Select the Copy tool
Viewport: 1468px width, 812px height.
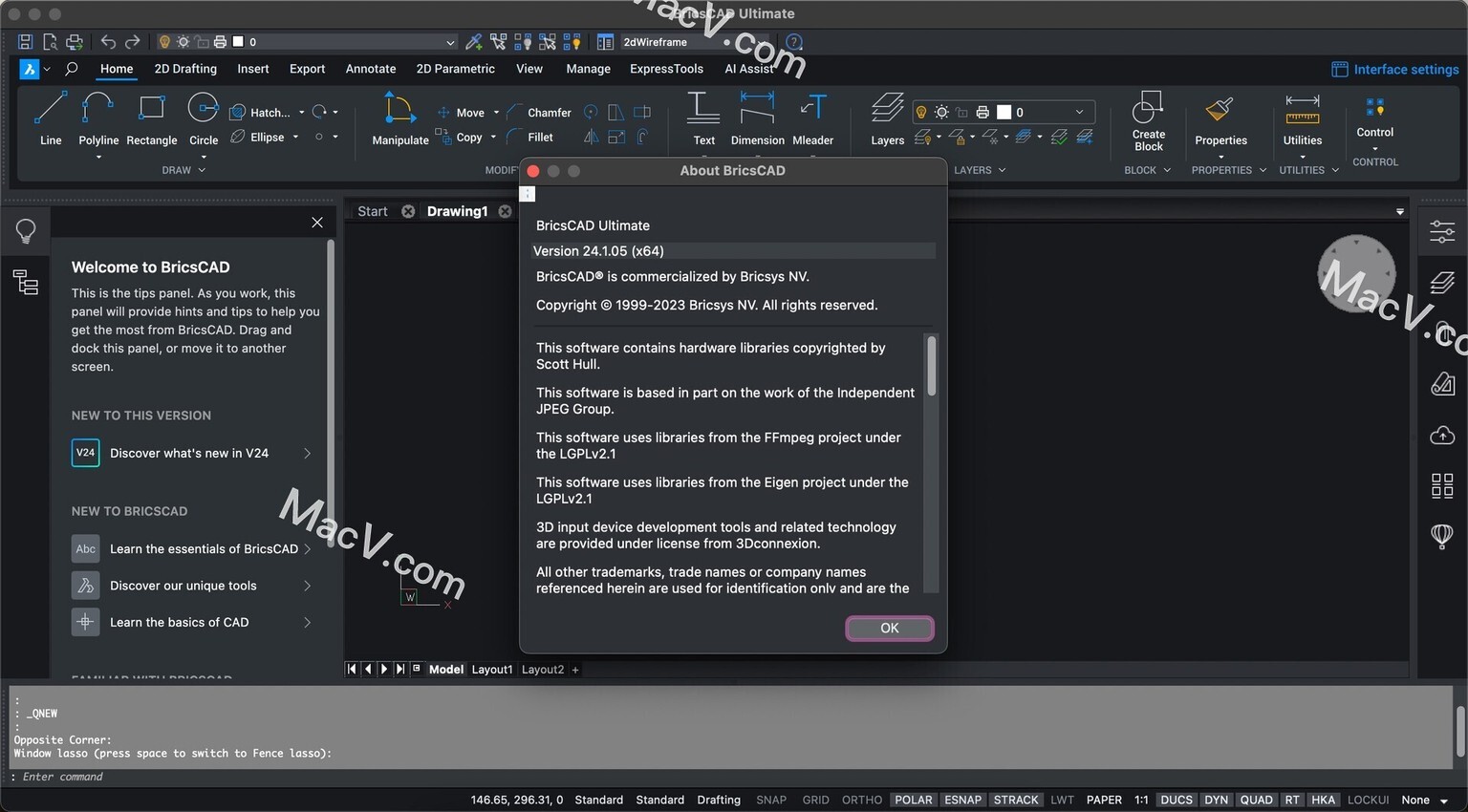click(x=459, y=138)
